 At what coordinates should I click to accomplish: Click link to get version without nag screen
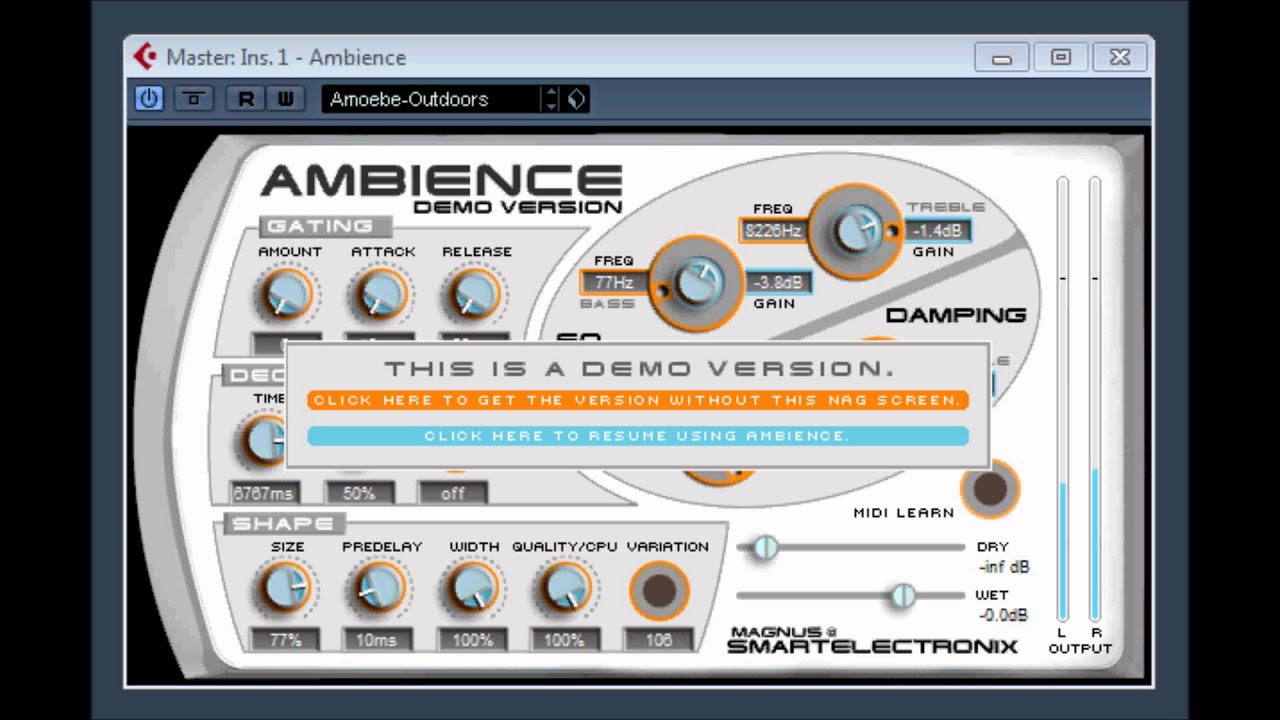coord(638,400)
